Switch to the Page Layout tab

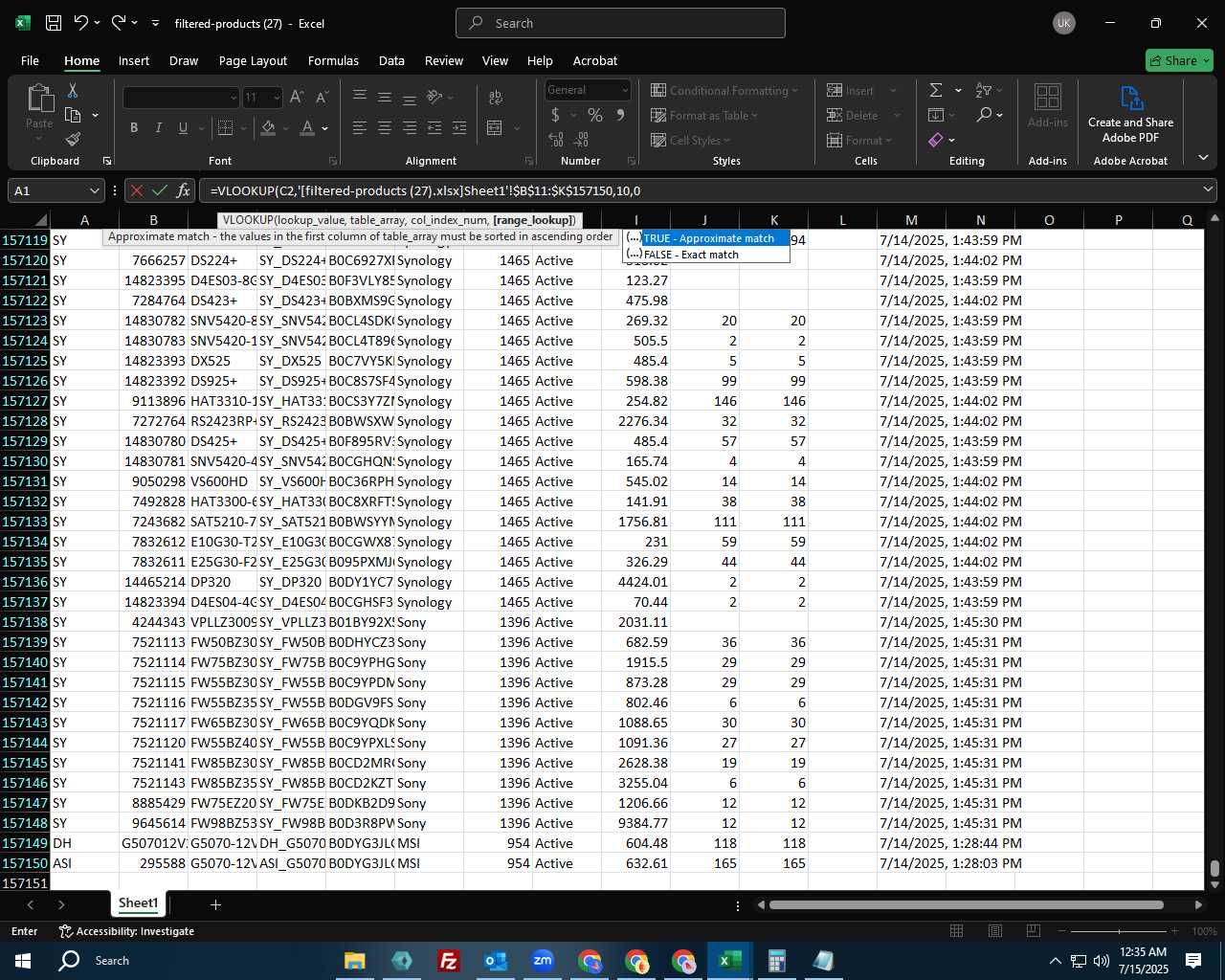(253, 60)
